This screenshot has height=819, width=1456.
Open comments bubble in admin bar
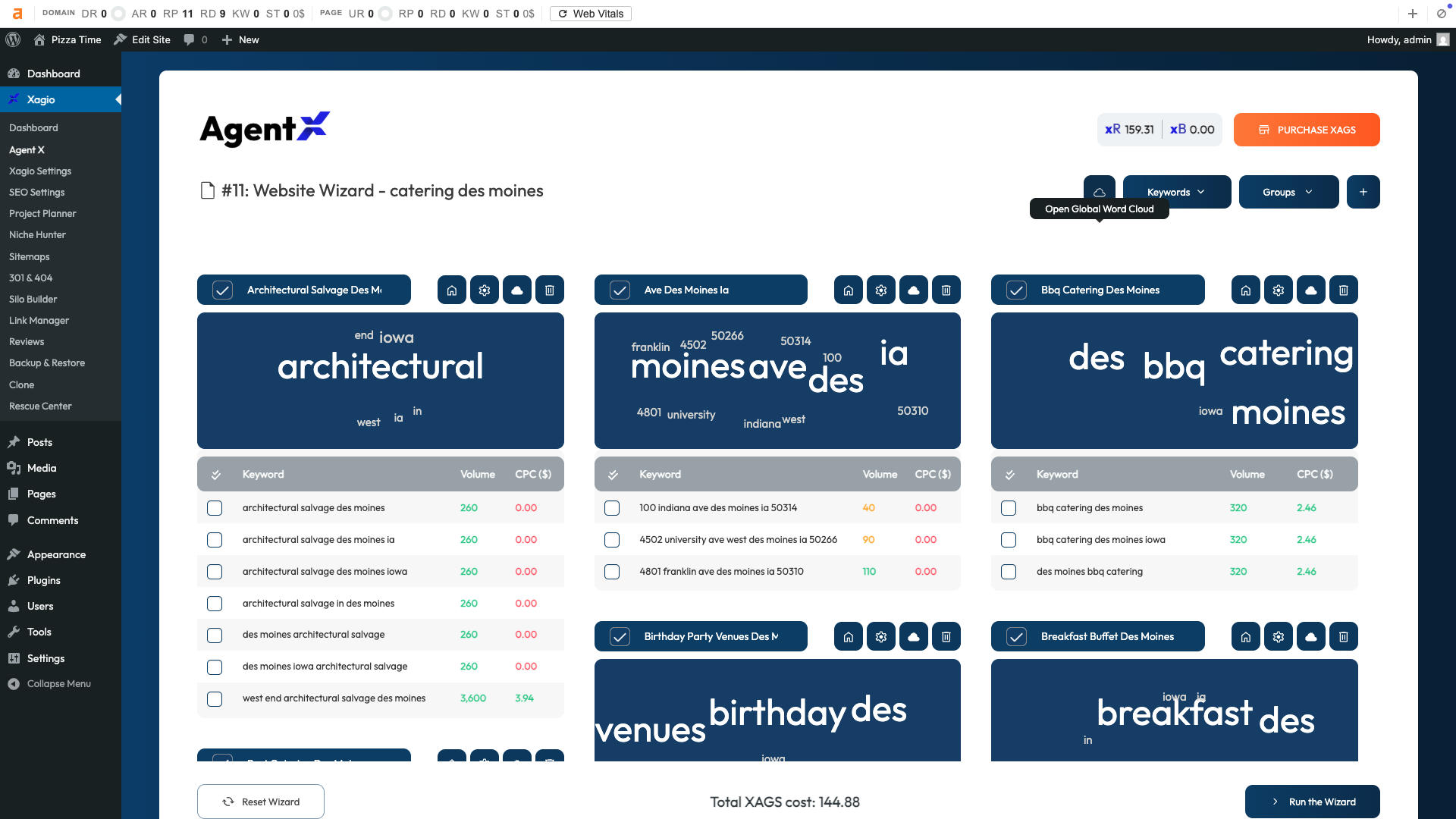point(195,39)
